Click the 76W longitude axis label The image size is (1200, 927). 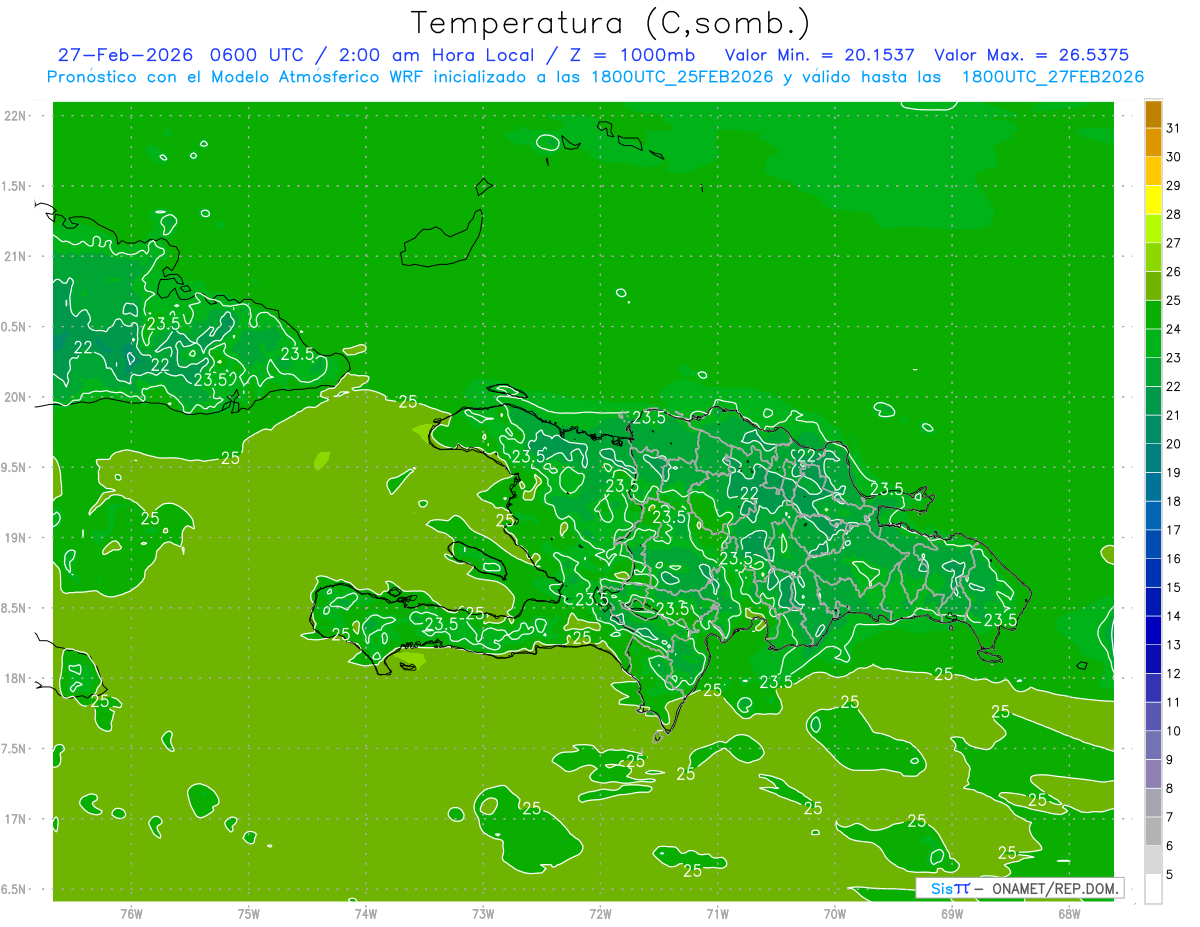(131, 914)
